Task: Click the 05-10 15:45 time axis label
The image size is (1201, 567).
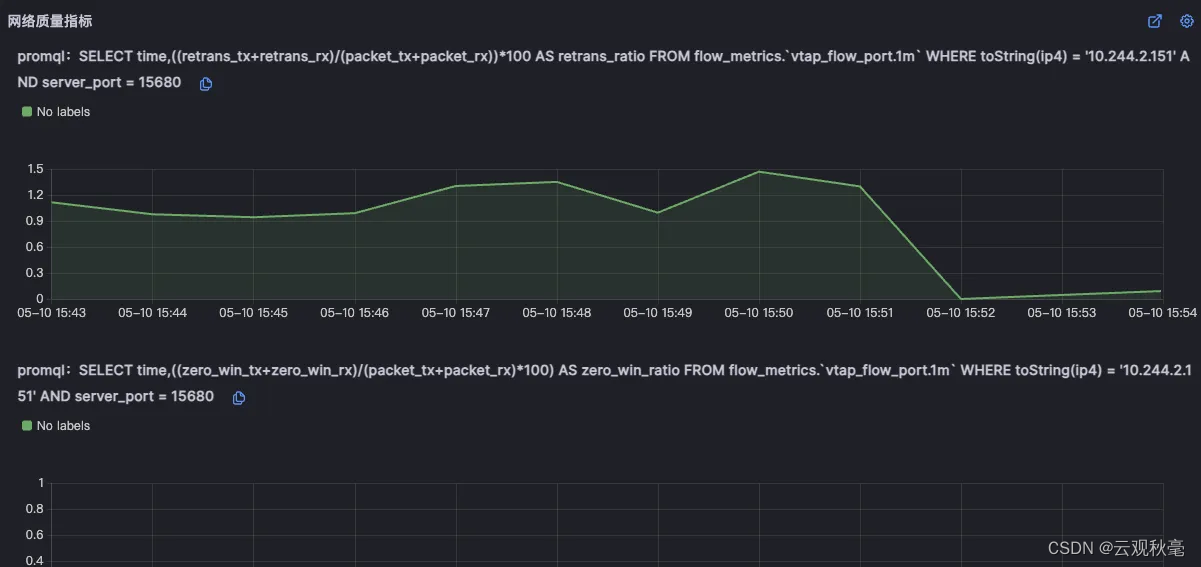Action: coord(253,313)
